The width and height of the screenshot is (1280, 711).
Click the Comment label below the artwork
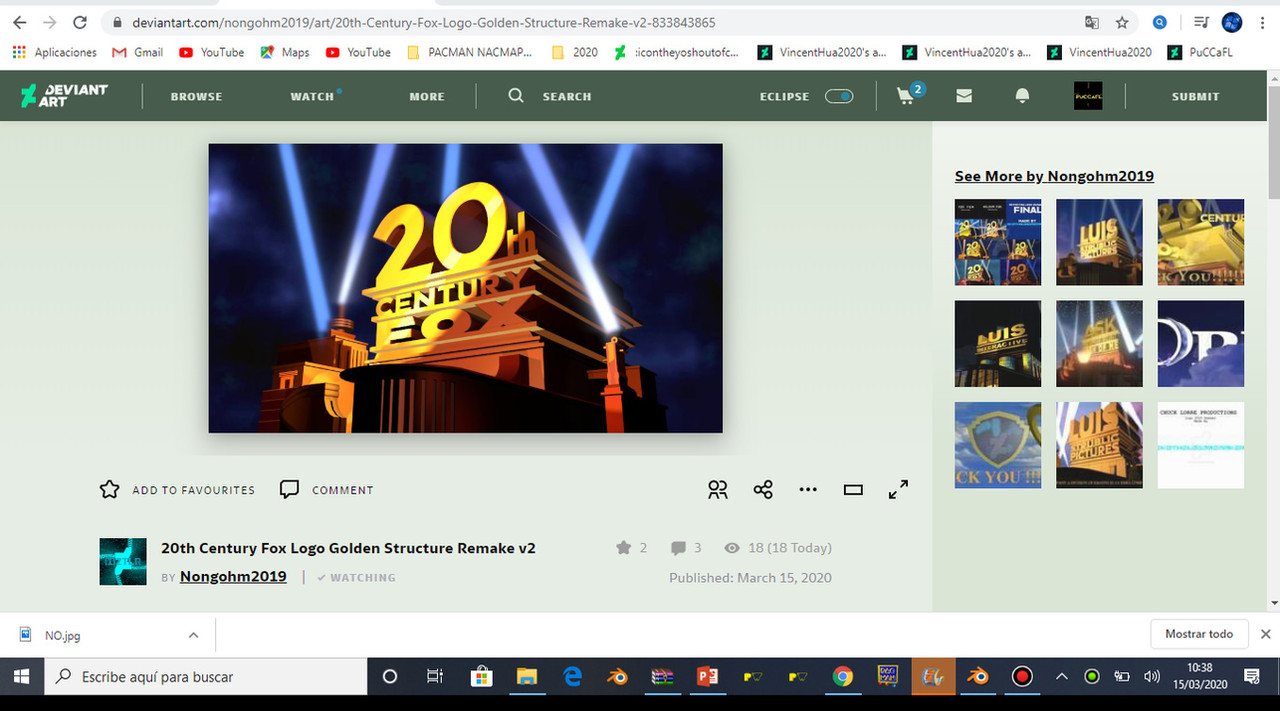pyautogui.click(x=343, y=490)
